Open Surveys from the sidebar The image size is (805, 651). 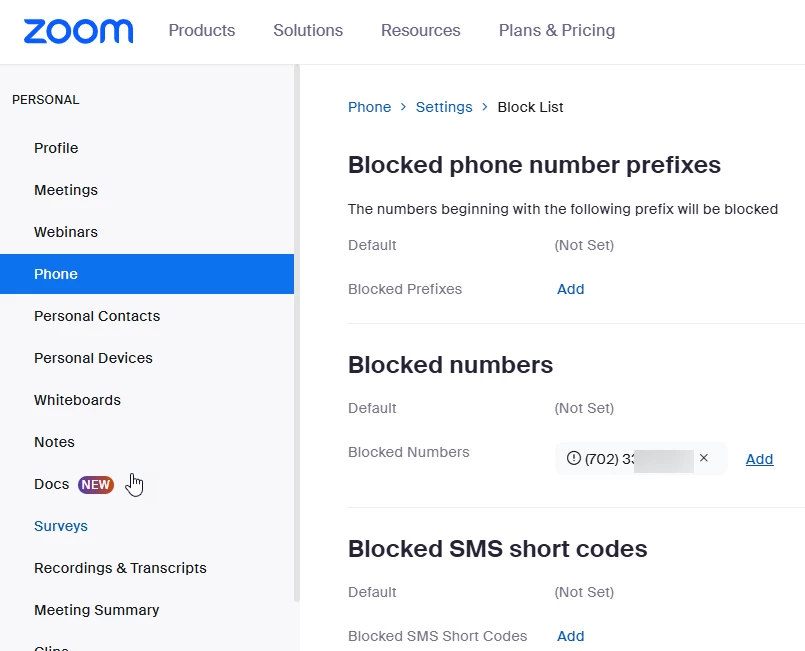pyautogui.click(x=61, y=526)
